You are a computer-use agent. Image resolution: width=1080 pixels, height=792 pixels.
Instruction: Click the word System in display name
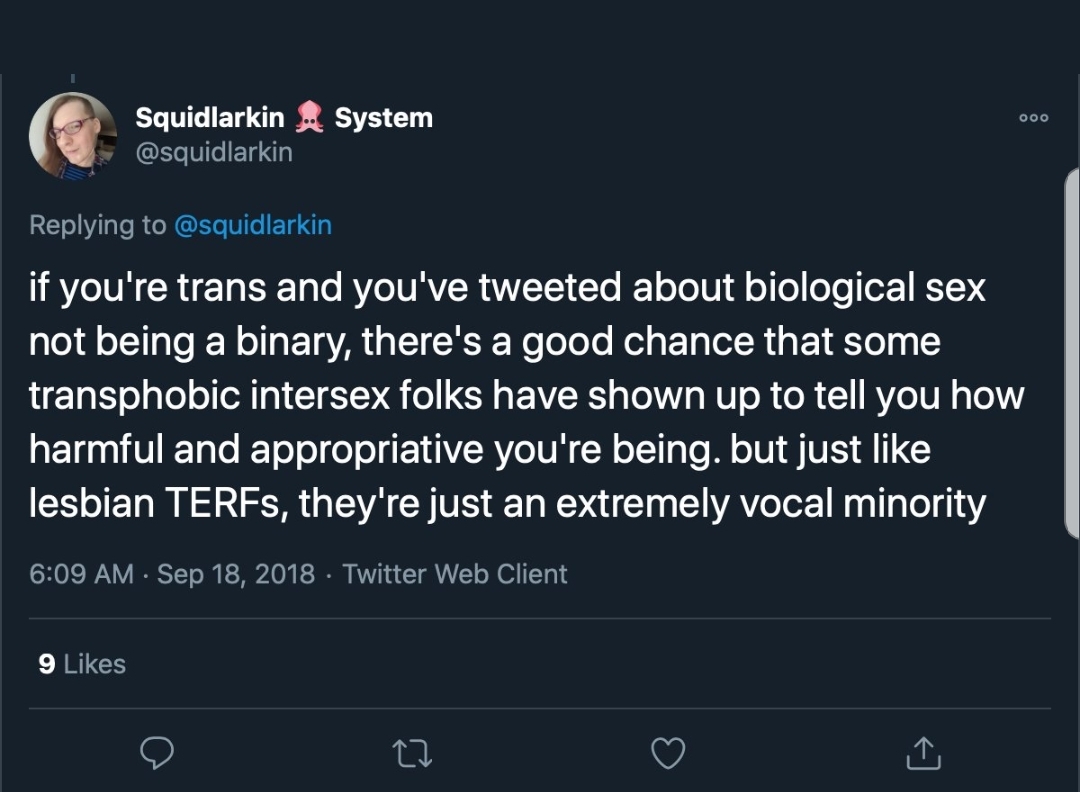click(x=384, y=118)
